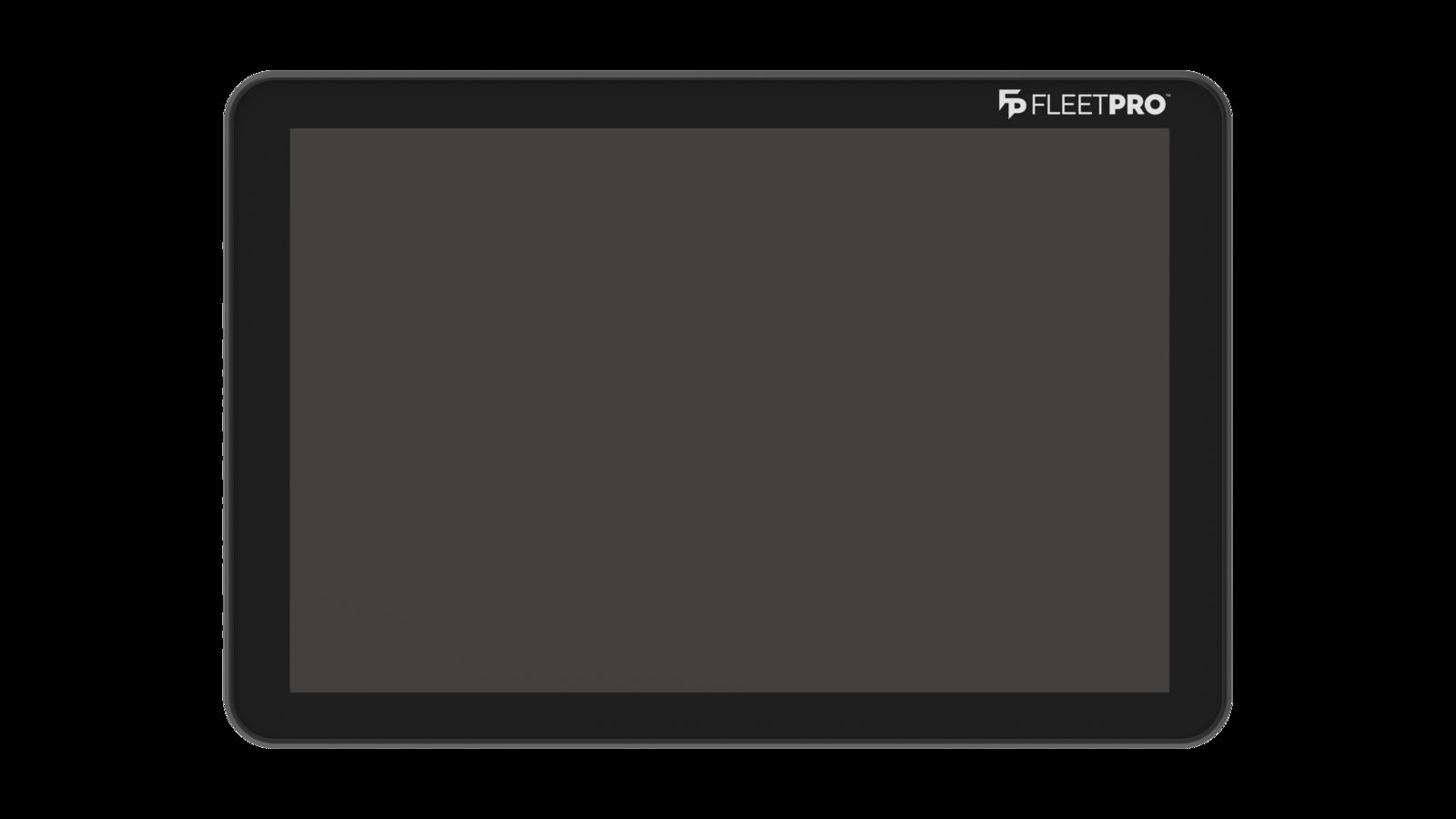Viewport: 1456px width, 819px height.
Task: Click the right bezel of the tablet
Action: (1199, 409)
